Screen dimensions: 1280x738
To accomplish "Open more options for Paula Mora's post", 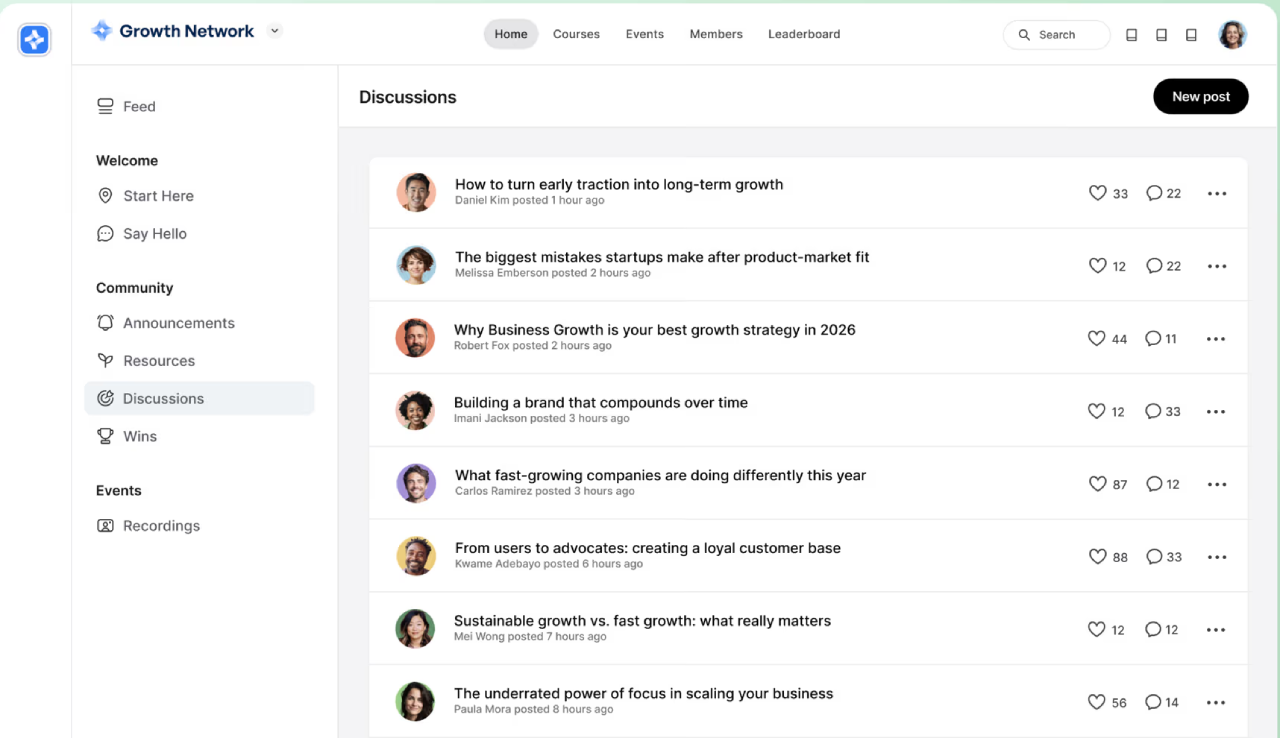I will [1216, 703].
